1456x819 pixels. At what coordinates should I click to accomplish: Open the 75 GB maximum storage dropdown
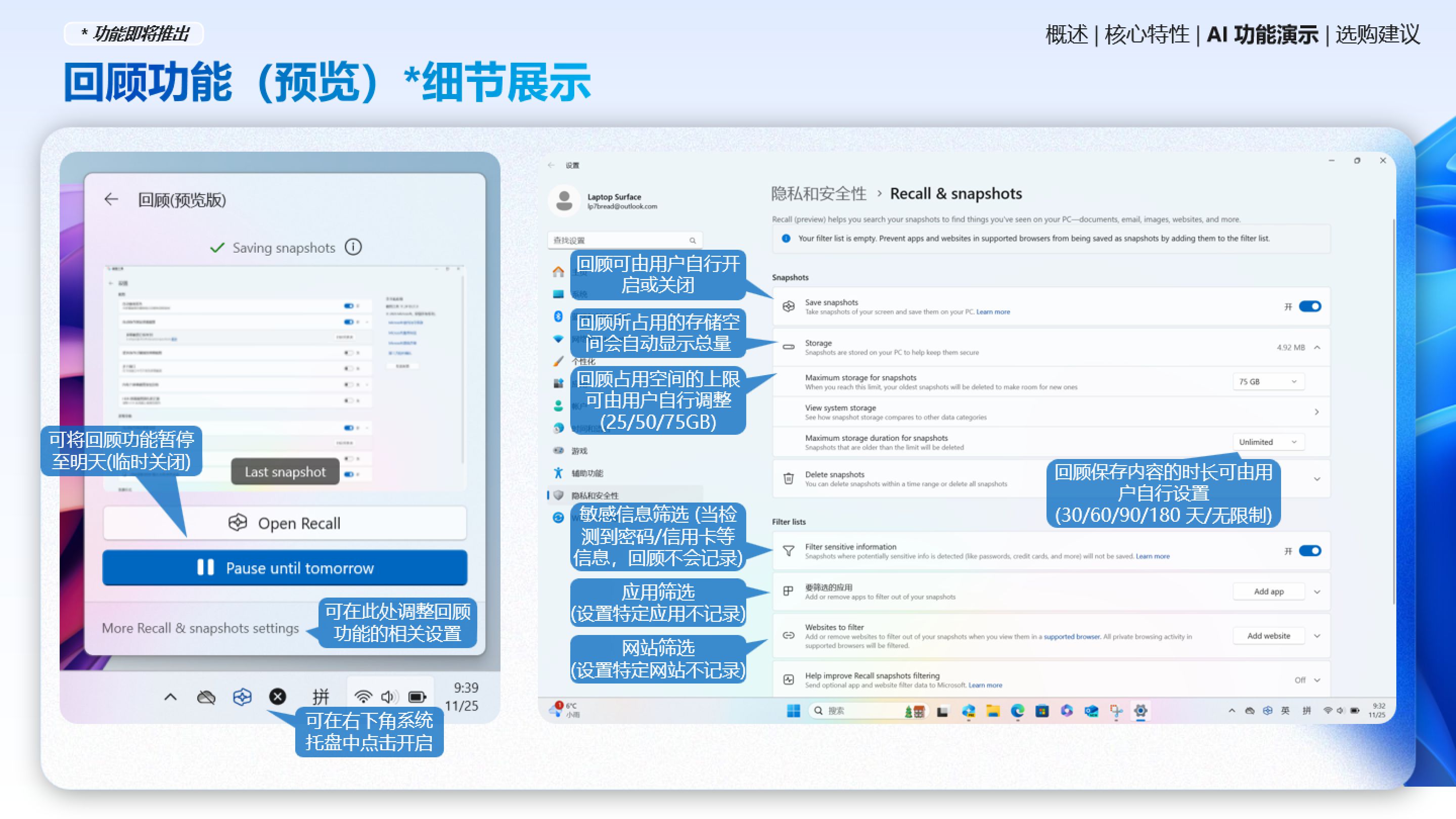coord(1268,382)
